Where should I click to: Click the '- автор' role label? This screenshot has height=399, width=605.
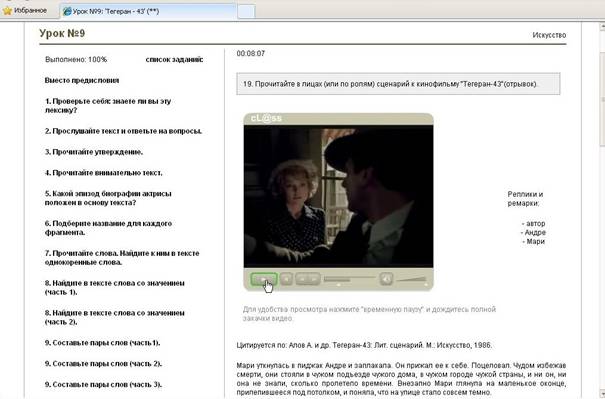coord(533,223)
